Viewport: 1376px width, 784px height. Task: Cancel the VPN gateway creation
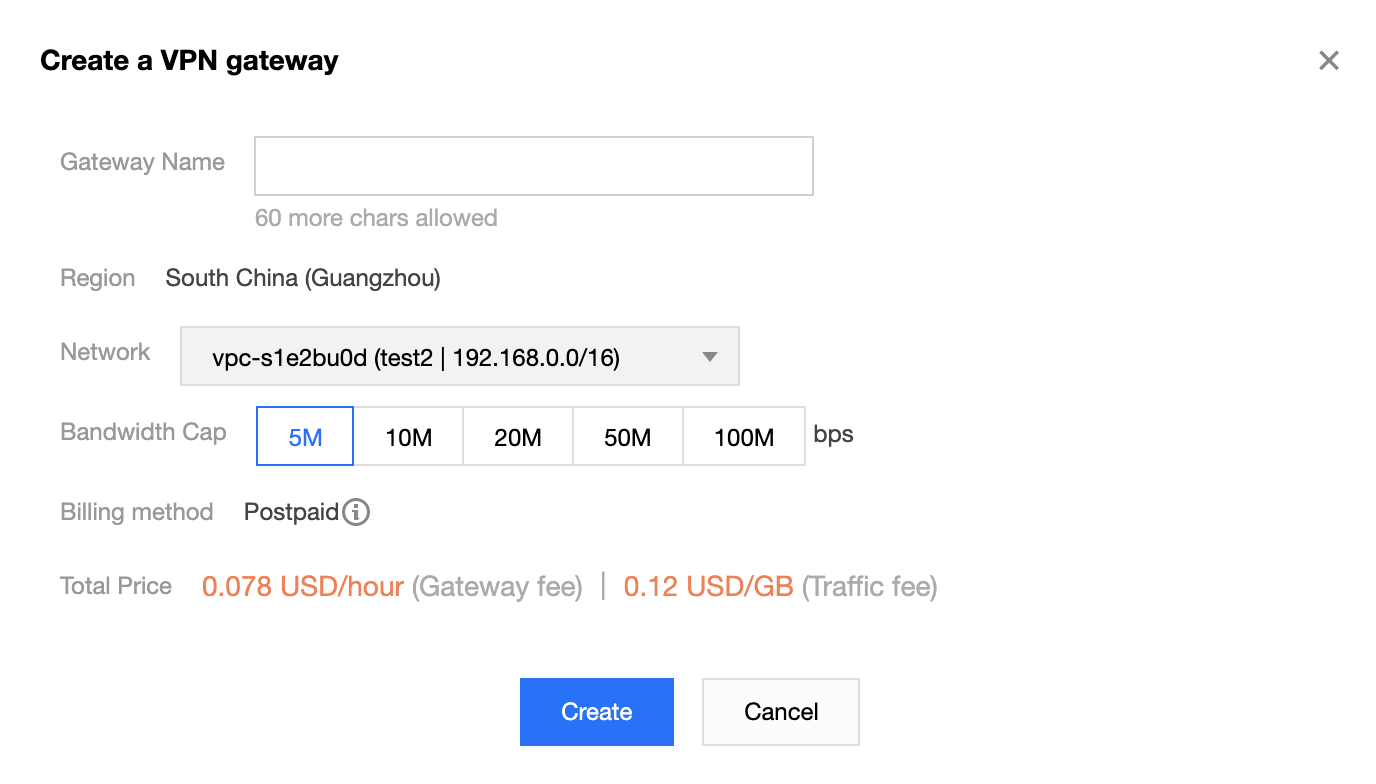(x=781, y=712)
